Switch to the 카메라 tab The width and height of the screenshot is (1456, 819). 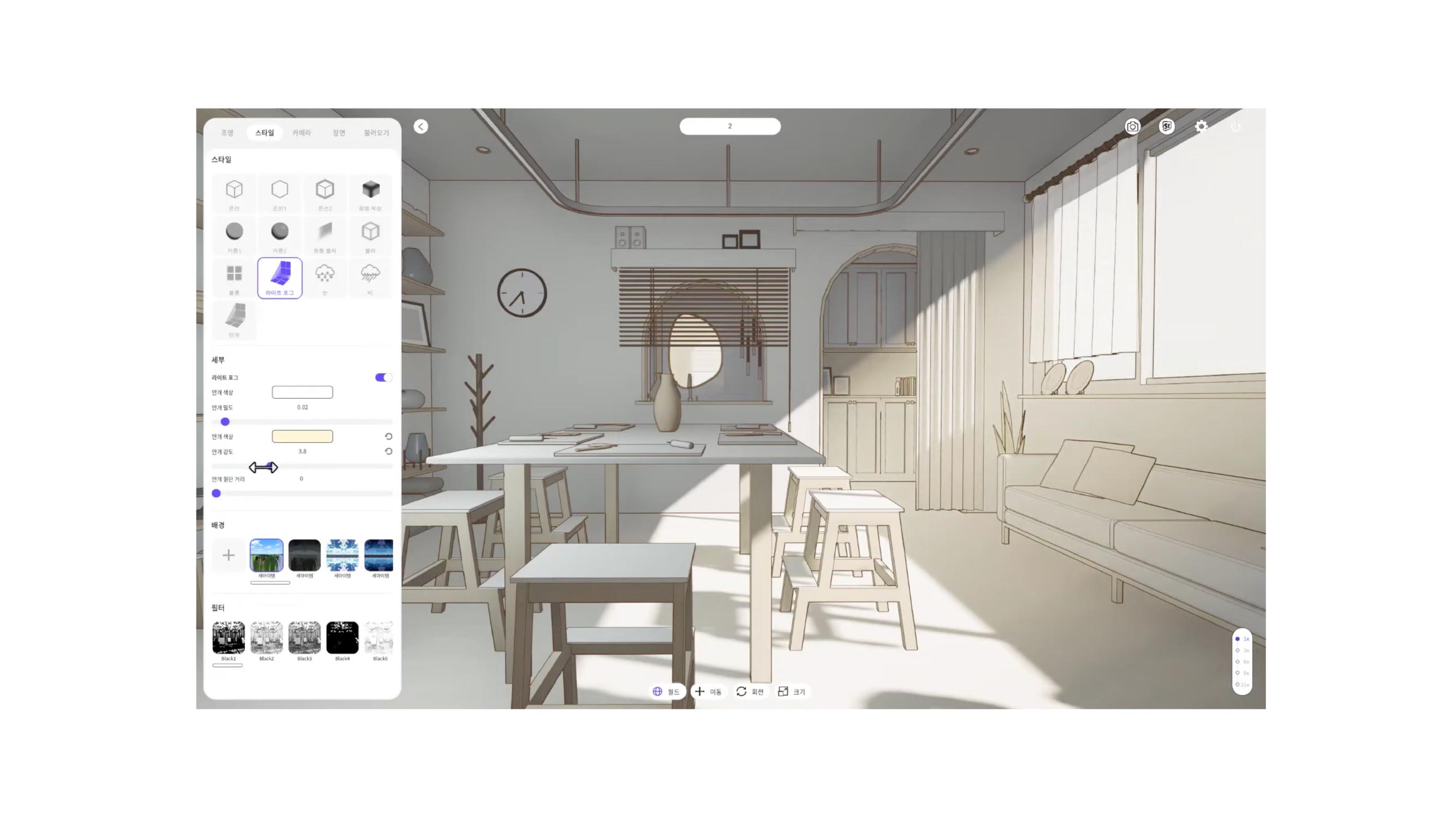[302, 133]
